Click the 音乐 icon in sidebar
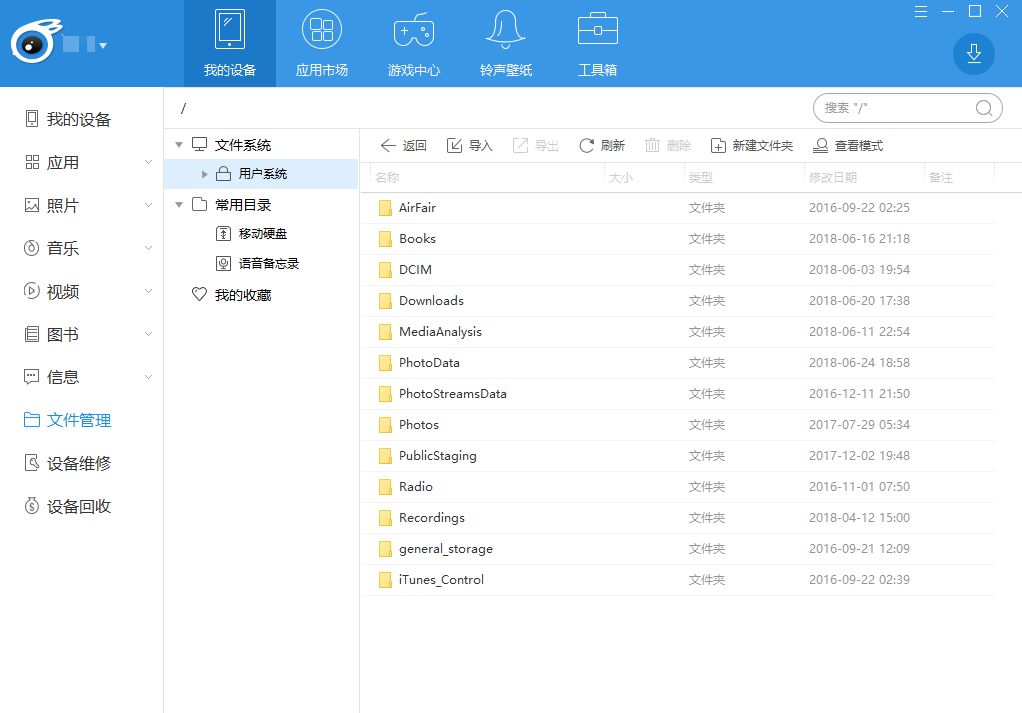The width and height of the screenshot is (1022, 713). click(32, 248)
